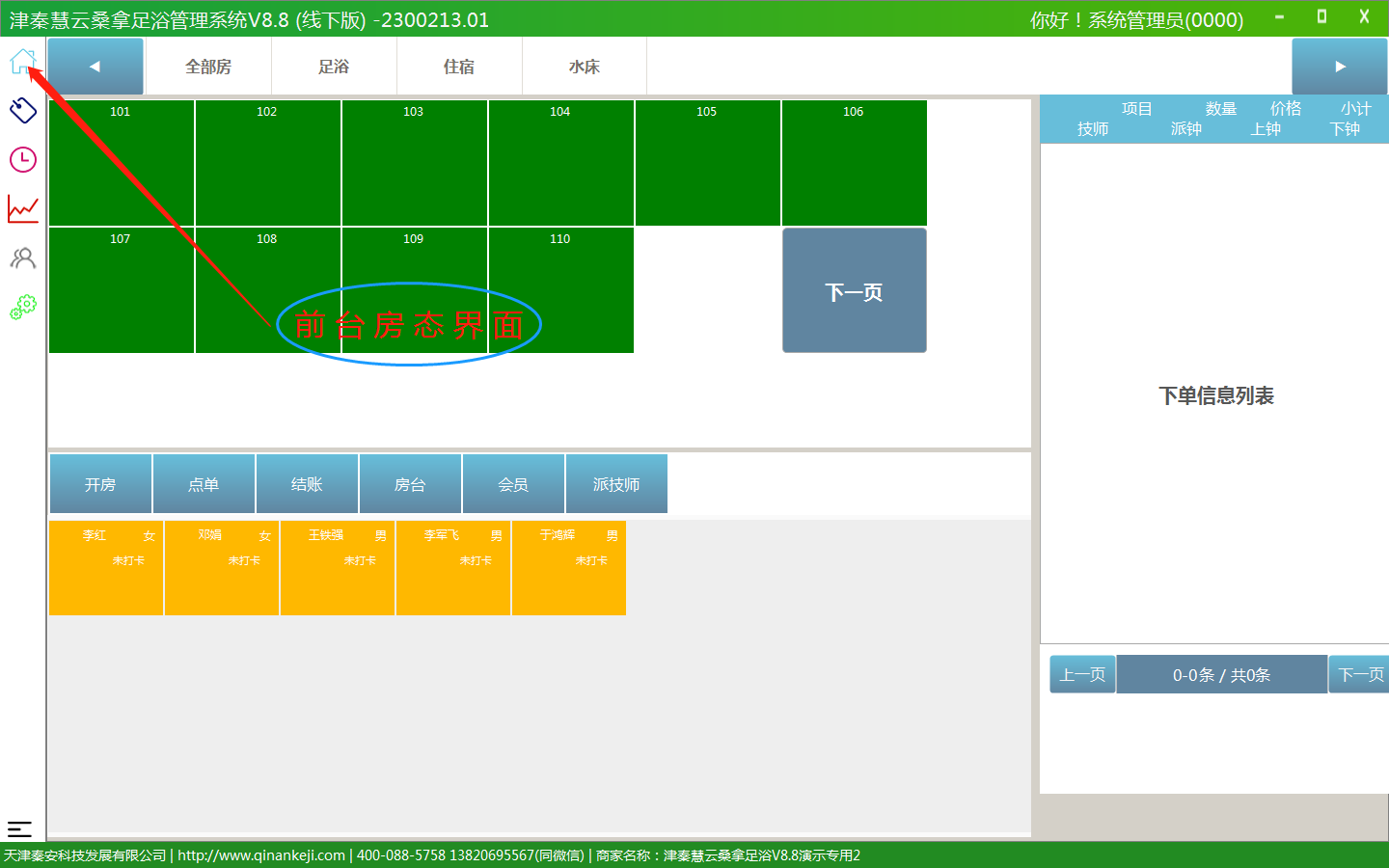Open the 派技师 assign technician button
This screenshot has height=868, width=1389.
[x=616, y=484]
